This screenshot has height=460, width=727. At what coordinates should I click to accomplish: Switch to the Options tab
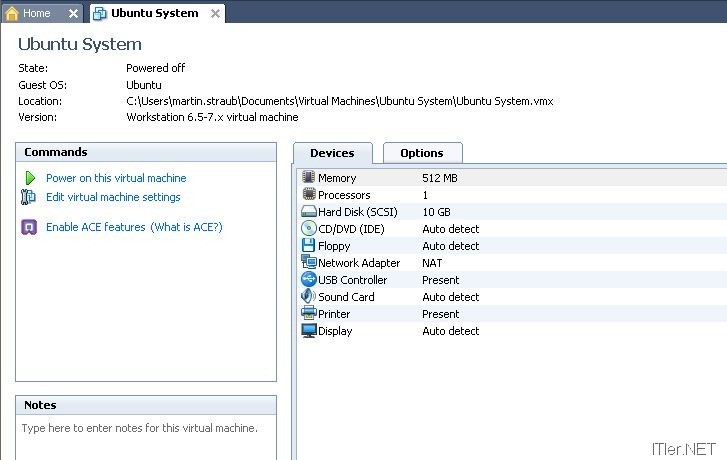[422, 153]
